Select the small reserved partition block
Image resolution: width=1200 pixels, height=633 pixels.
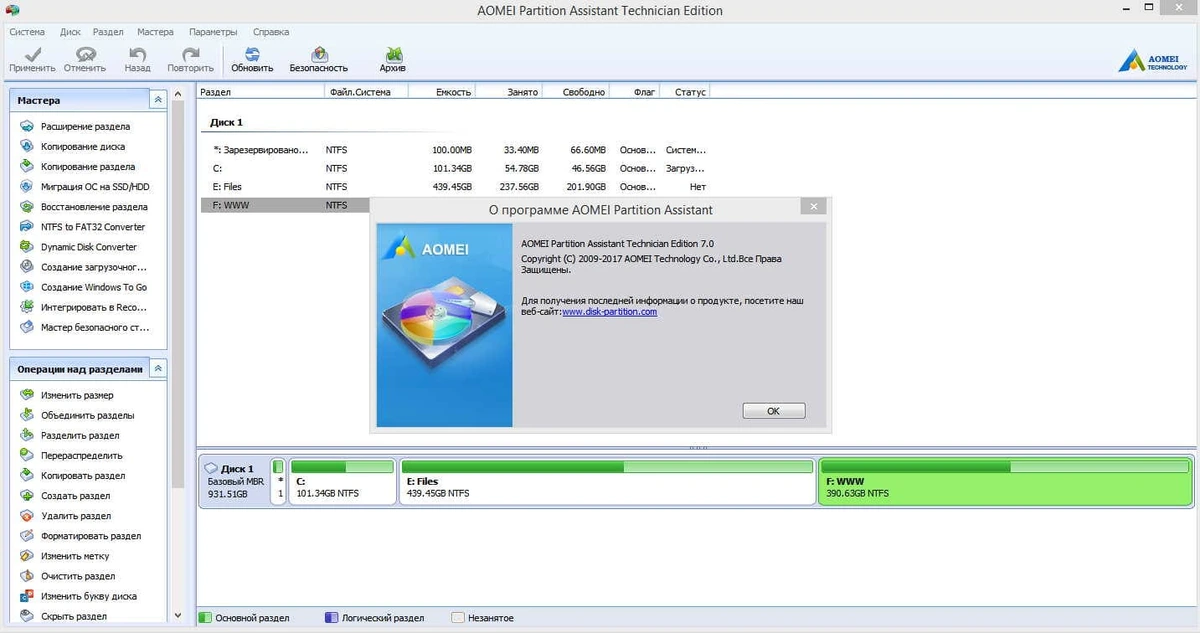coord(279,483)
